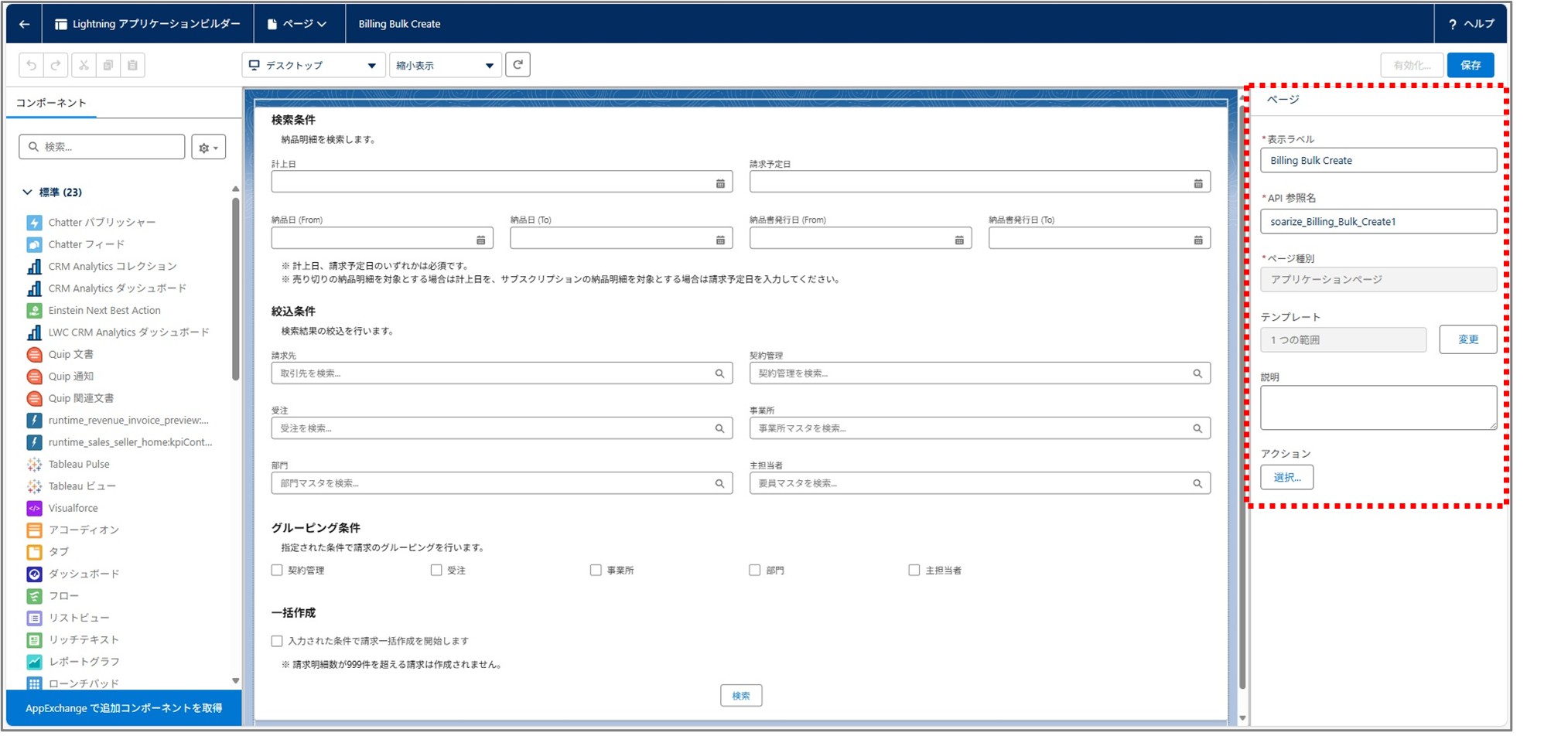Select the コンポーネント tab
1568x736 pixels.
click(51, 103)
